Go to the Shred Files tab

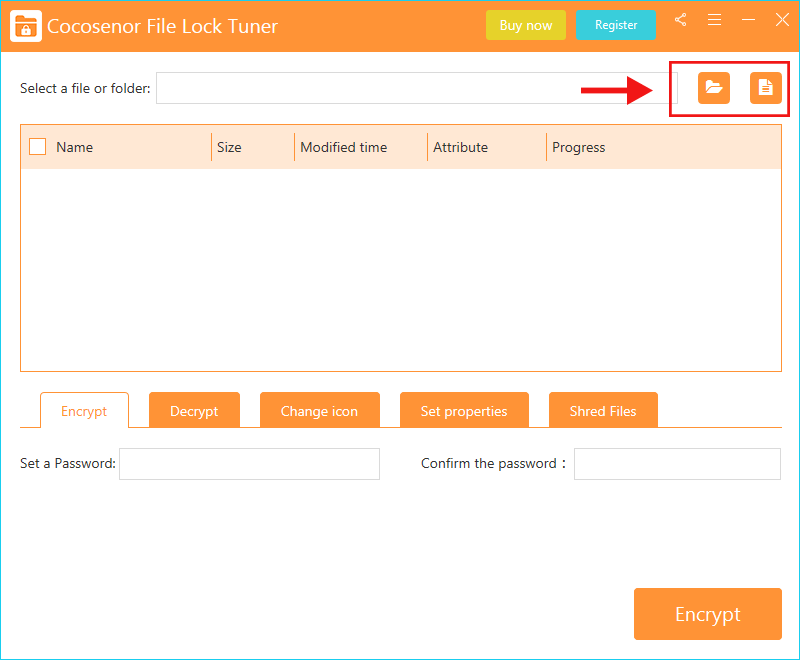603,410
